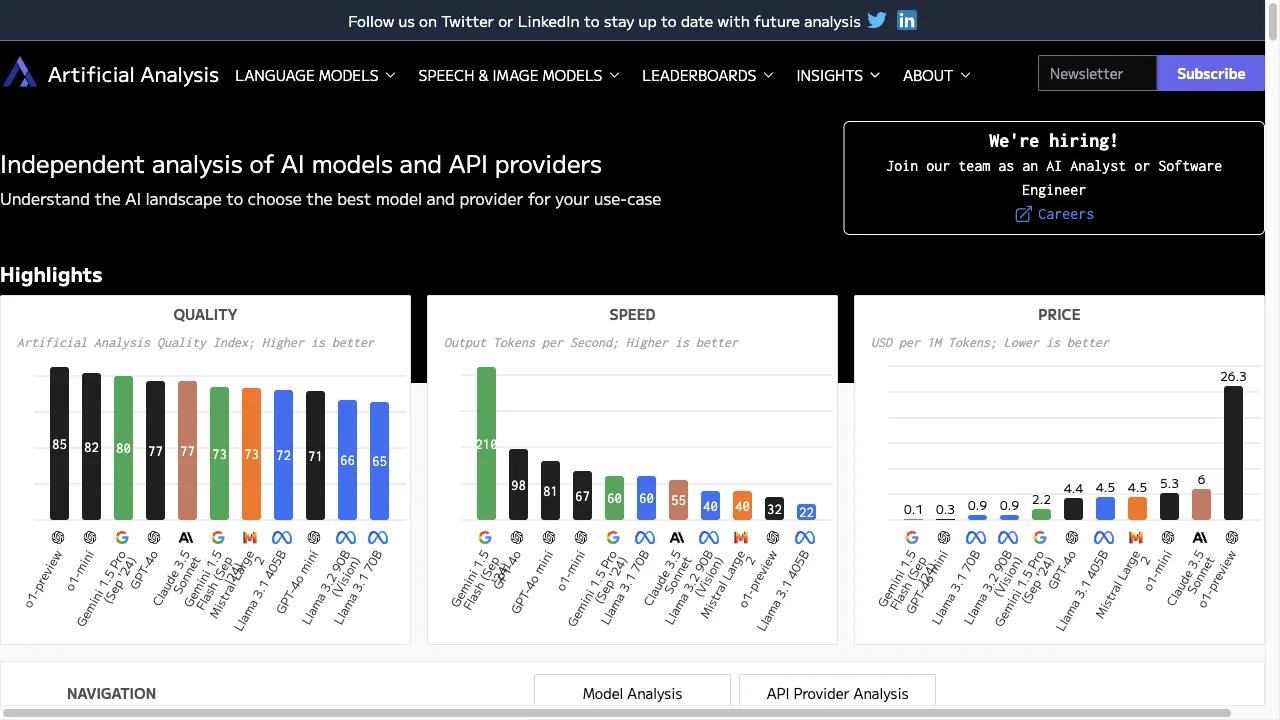This screenshot has height=720, width=1280.
Task: Click Meta logo under Llama 3.1 405B in Quality chart
Action: [282, 538]
